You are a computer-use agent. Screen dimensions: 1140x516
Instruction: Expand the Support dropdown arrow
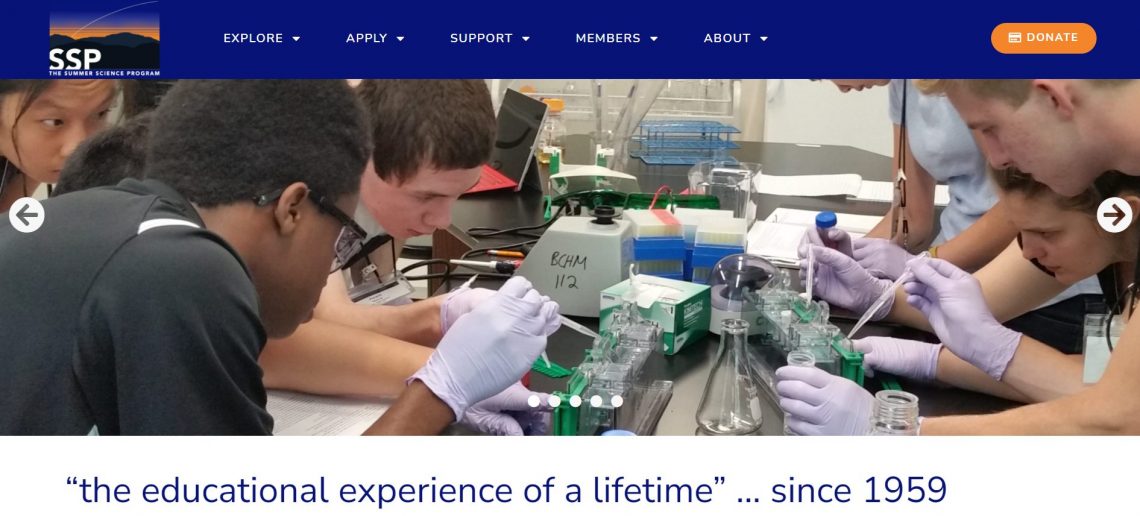pyautogui.click(x=526, y=39)
